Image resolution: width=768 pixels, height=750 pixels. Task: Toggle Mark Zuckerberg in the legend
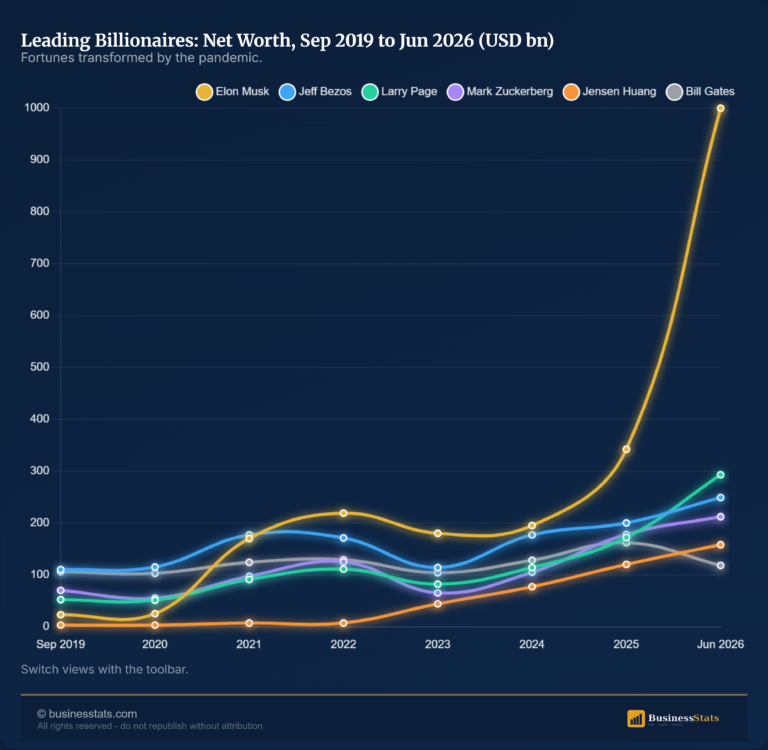[x=500, y=92]
